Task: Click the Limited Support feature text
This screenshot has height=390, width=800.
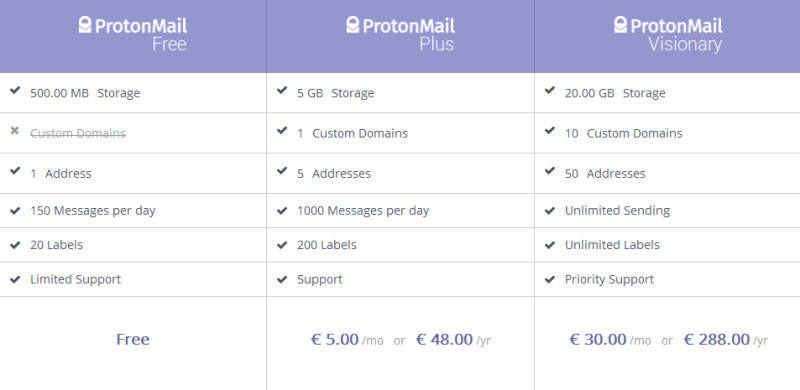Action: point(76,280)
